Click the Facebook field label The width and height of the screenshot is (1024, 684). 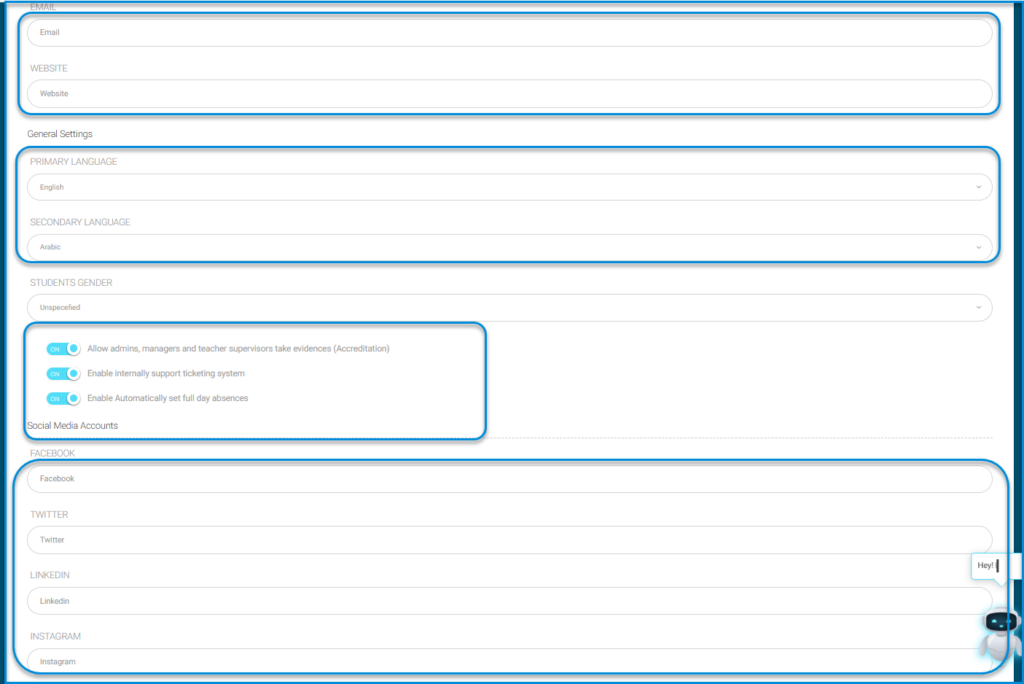pyautogui.click(x=52, y=453)
